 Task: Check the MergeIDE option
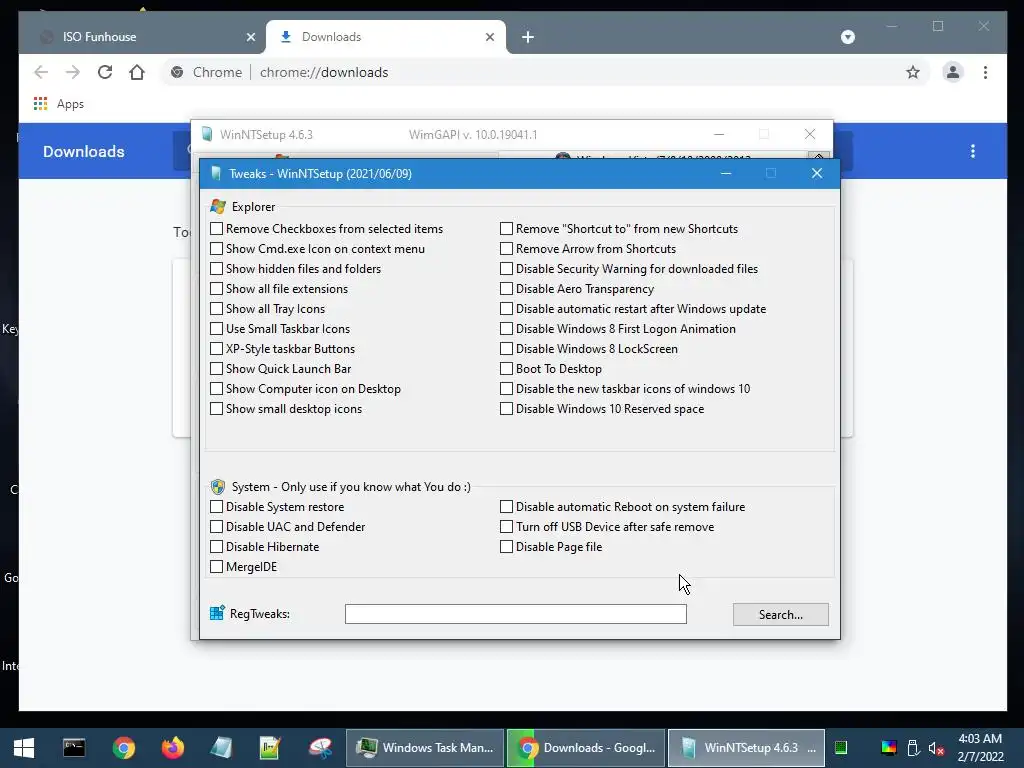pyautogui.click(x=244, y=567)
